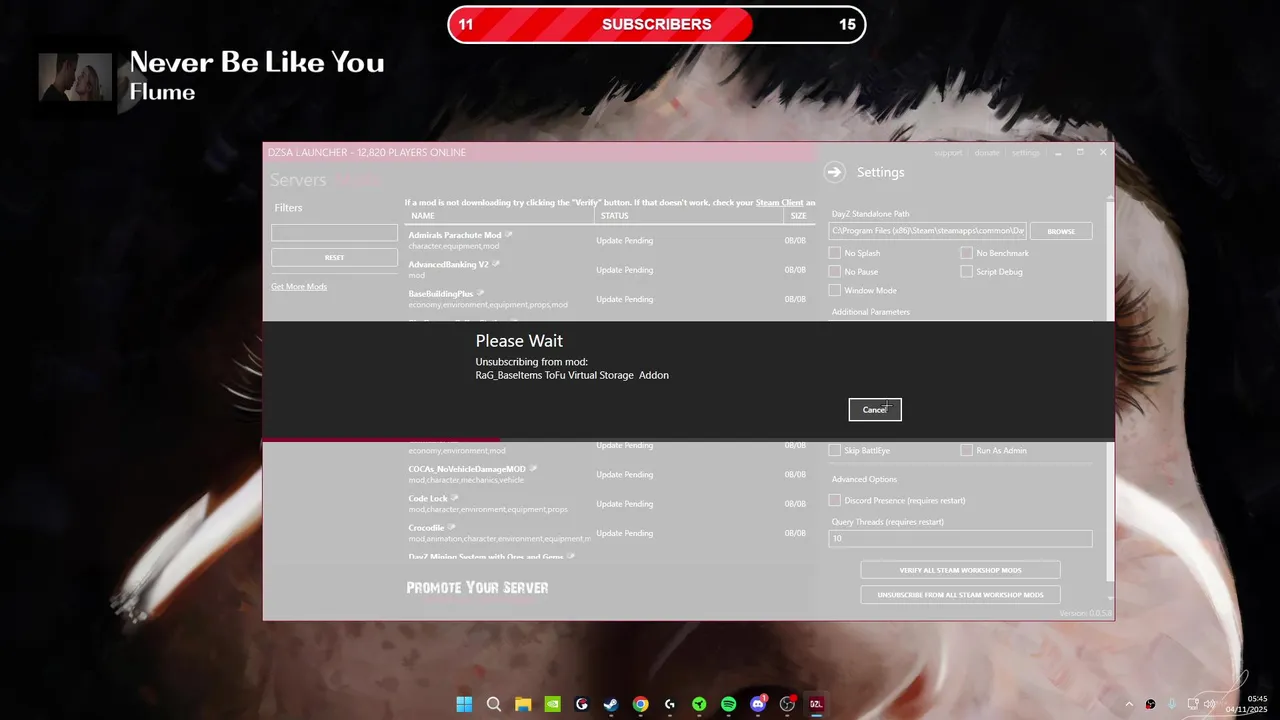Open Windows taskbar search
The image size is (1280, 720).
[493, 704]
